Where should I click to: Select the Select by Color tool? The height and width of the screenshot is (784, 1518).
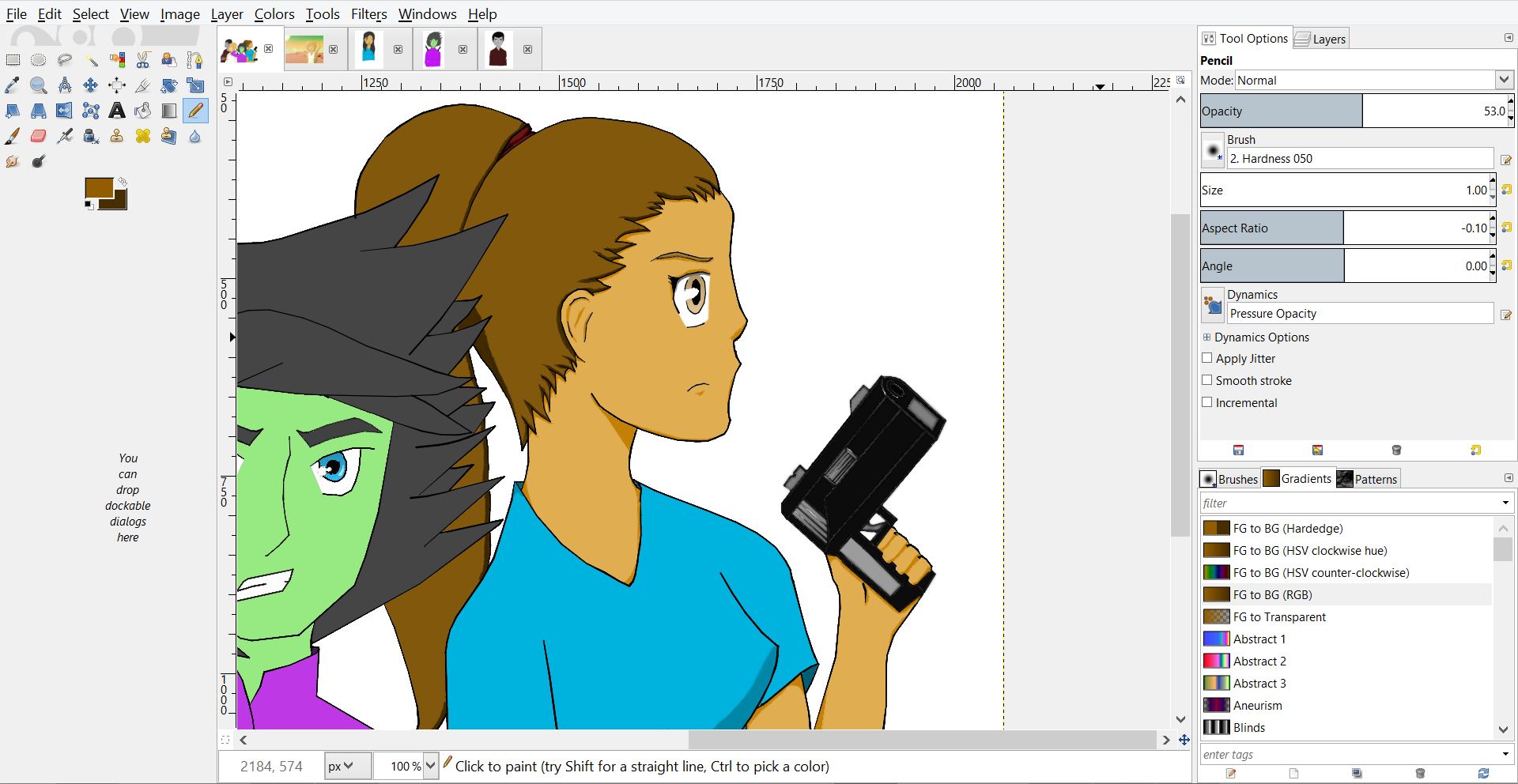pos(117,60)
